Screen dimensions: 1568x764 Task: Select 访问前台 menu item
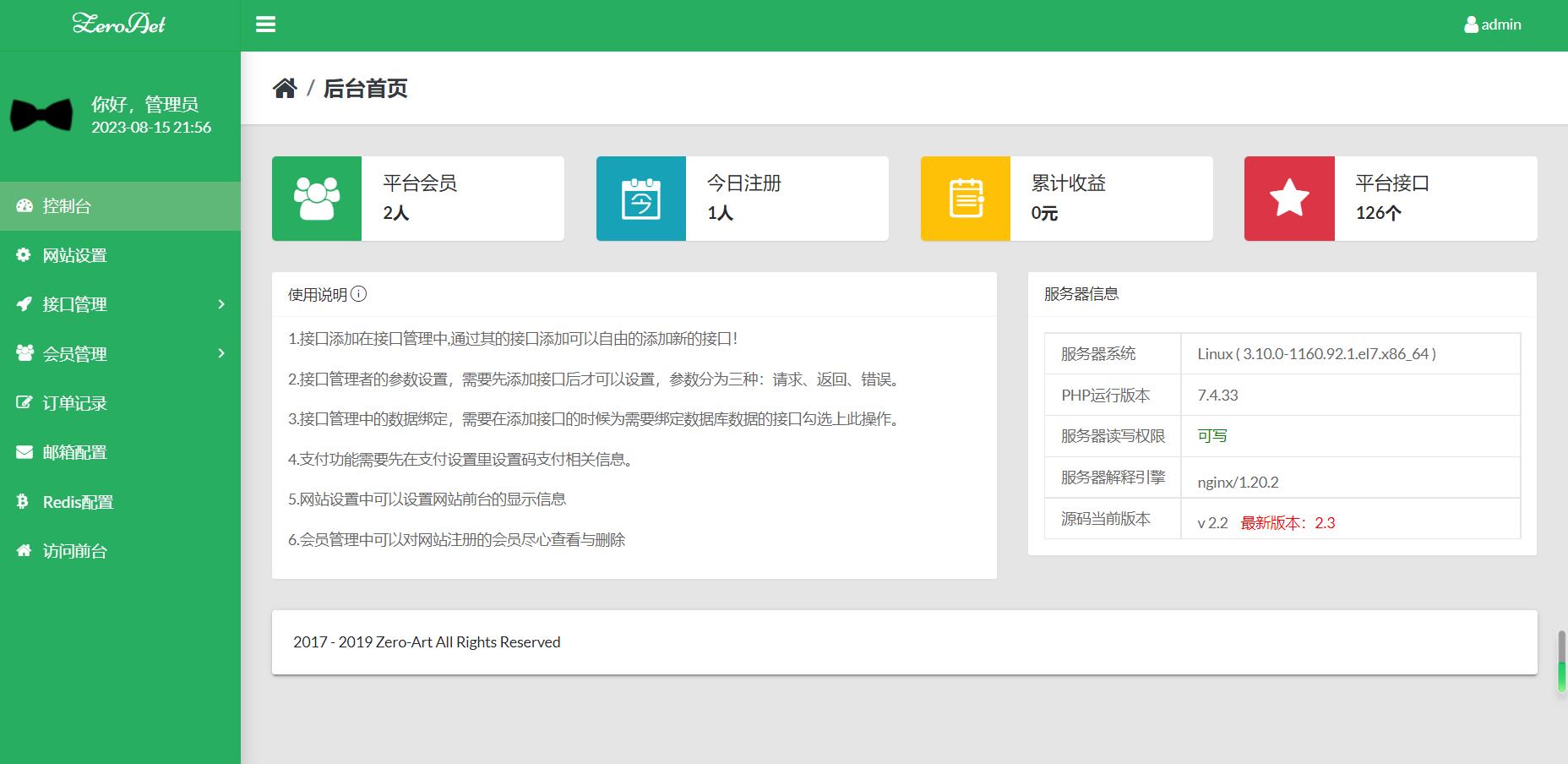[x=120, y=551]
